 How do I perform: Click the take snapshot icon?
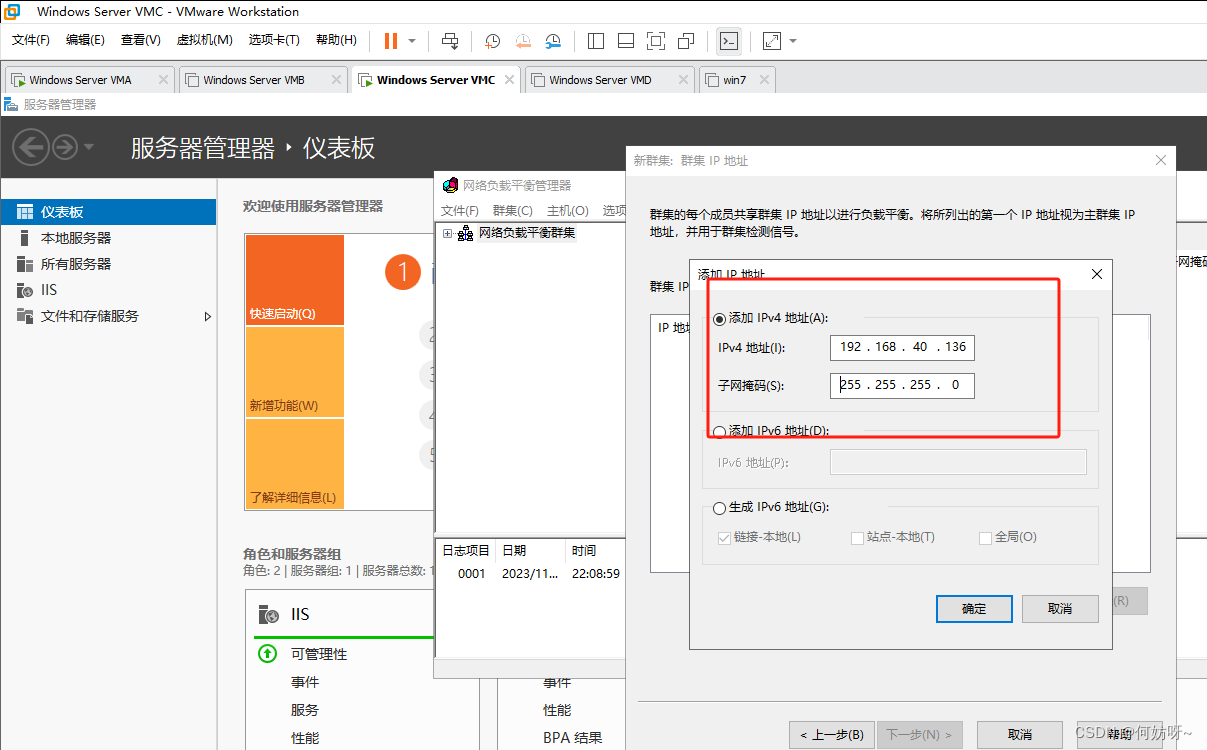[493, 41]
